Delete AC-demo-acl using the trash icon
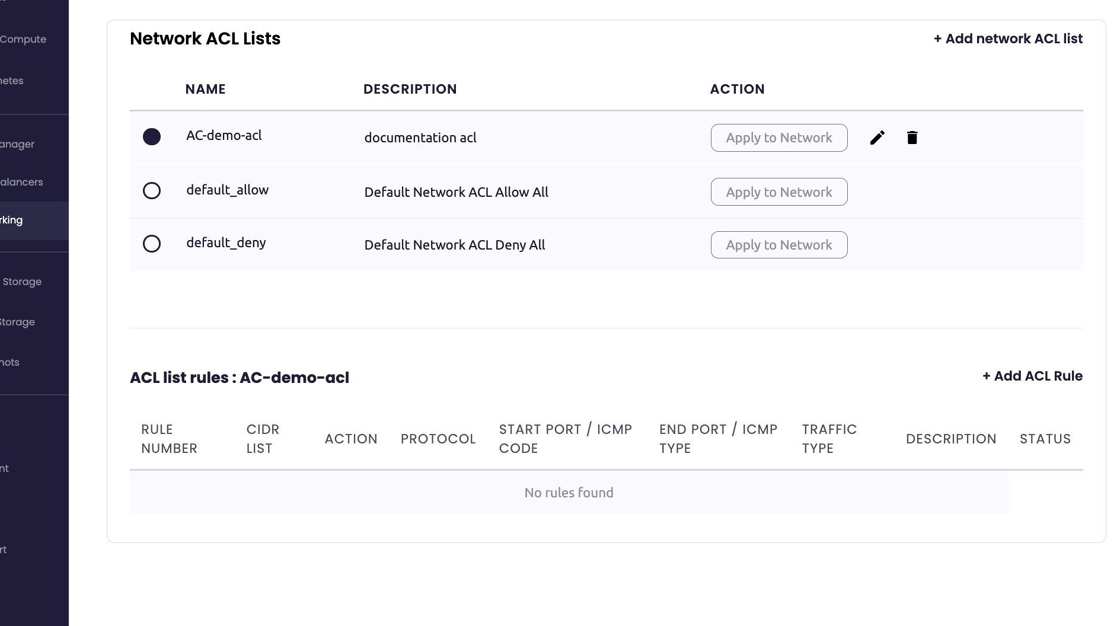 [912, 138]
